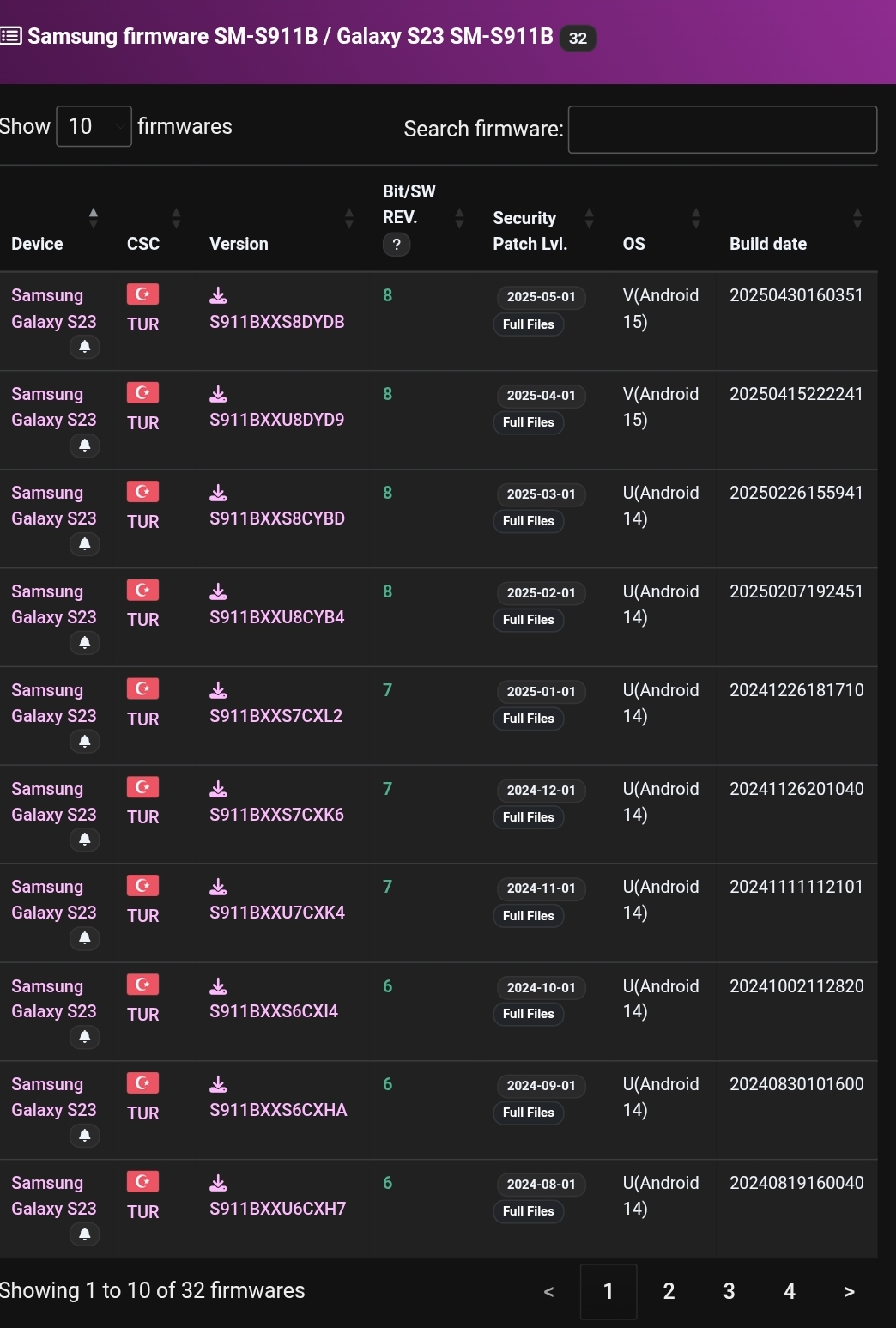
Task: Click download icon above S911BXXS8CYBD
Action: [x=219, y=493]
